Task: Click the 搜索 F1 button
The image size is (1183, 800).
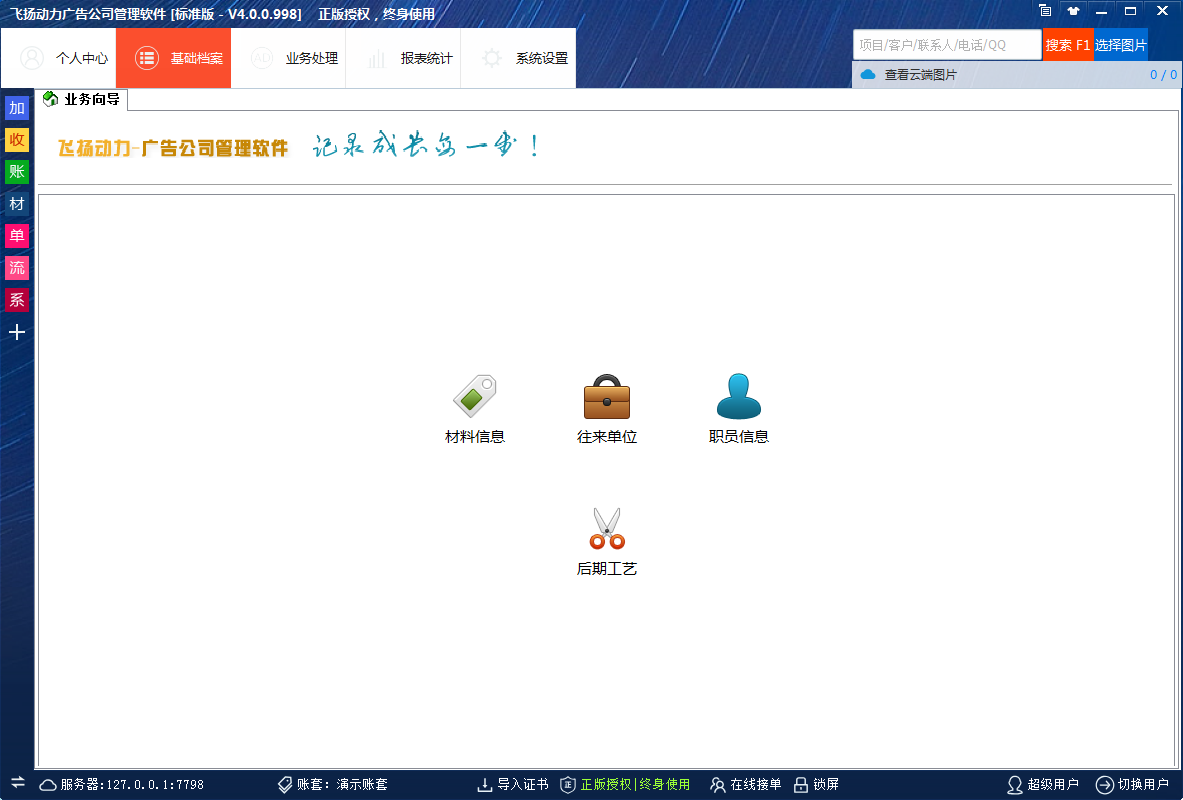Action: coord(1067,45)
